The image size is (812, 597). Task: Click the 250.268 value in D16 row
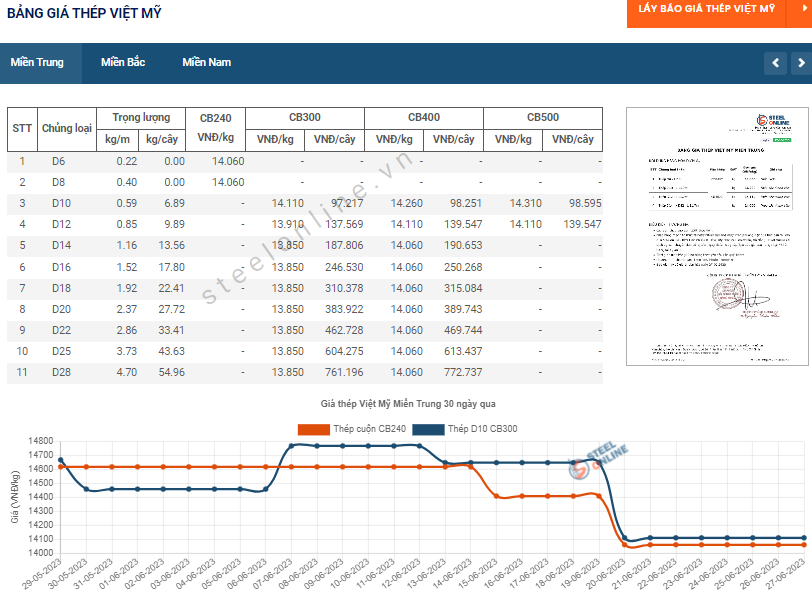tap(463, 267)
